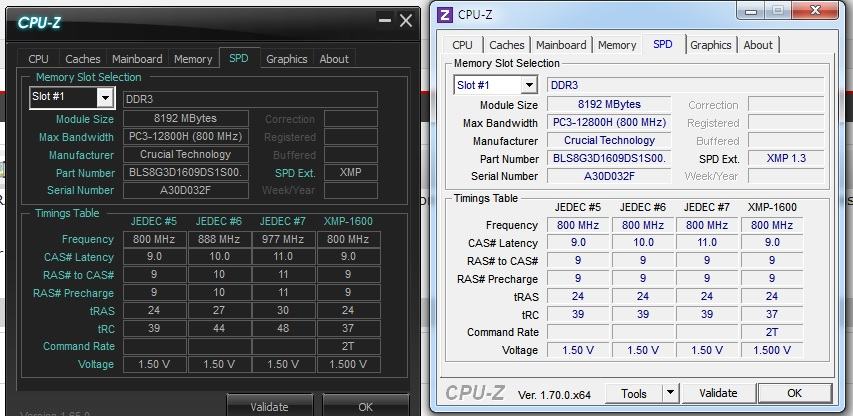Click DDR3 memory type field in dark window
Viewport: 853px width, 416px height.
250,100
